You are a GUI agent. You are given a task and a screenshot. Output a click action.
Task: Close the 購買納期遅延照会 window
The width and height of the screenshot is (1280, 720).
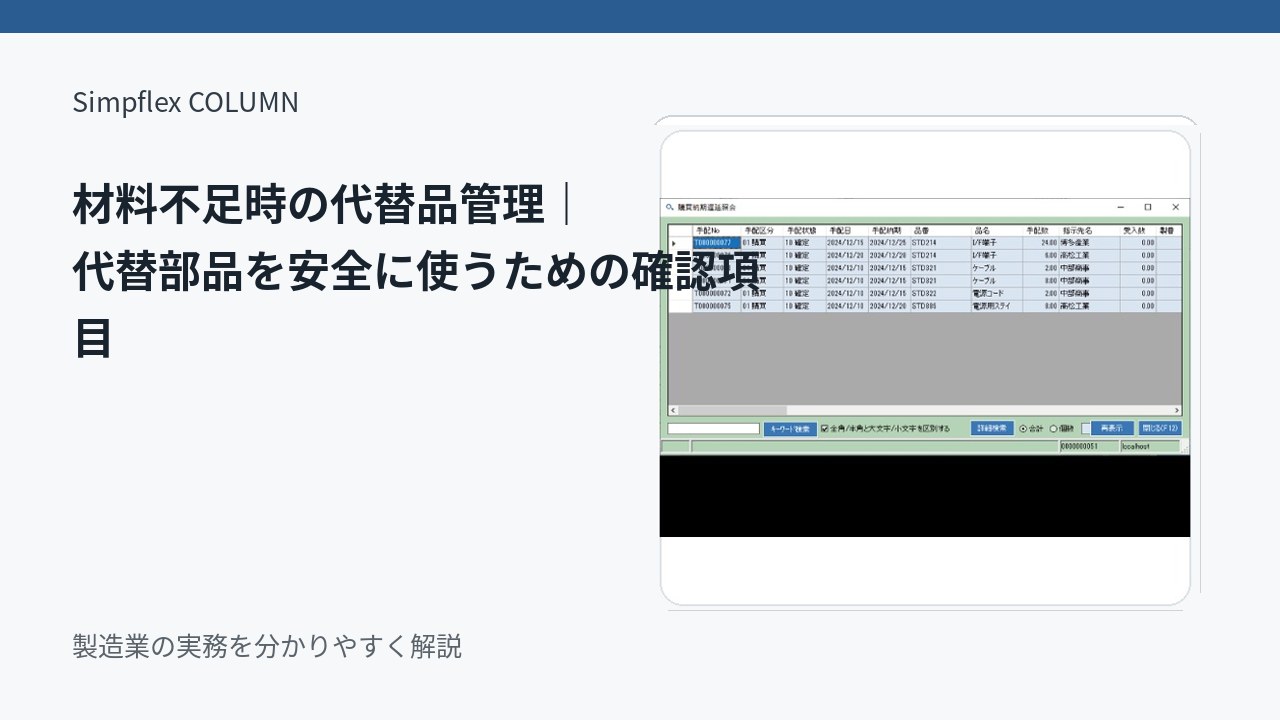(x=1175, y=207)
